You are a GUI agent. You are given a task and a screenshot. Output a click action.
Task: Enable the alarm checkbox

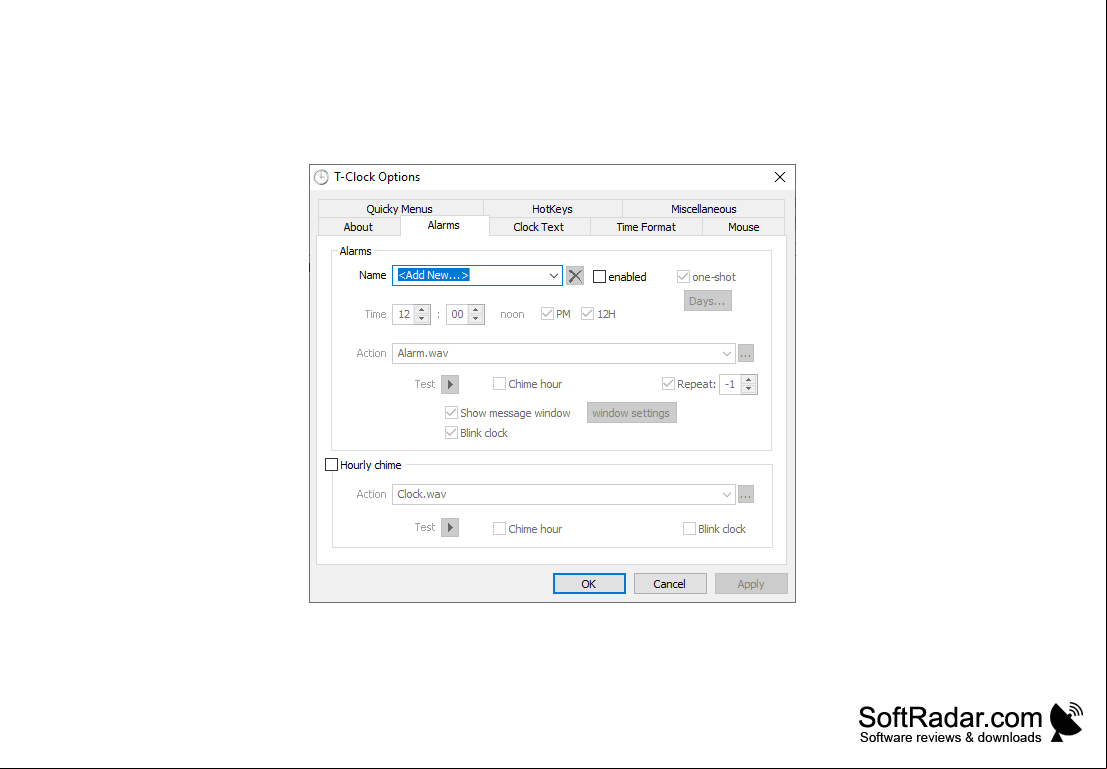coord(599,277)
